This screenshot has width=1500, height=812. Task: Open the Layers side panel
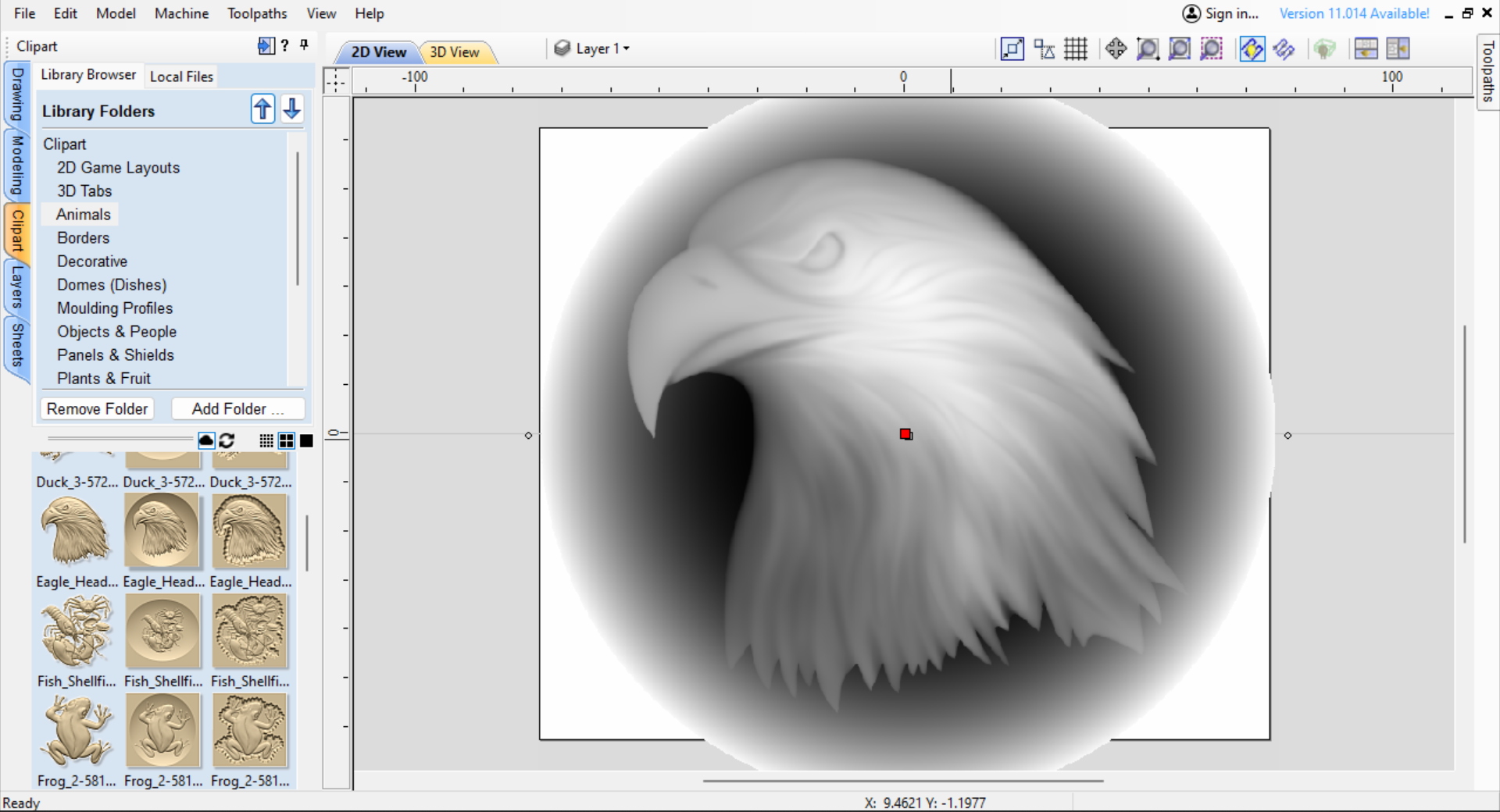16,285
